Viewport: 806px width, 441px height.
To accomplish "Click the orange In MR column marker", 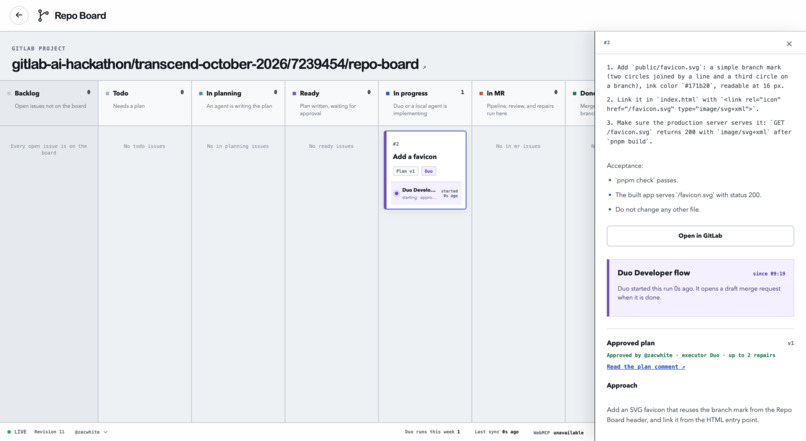I will click(x=481, y=94).
